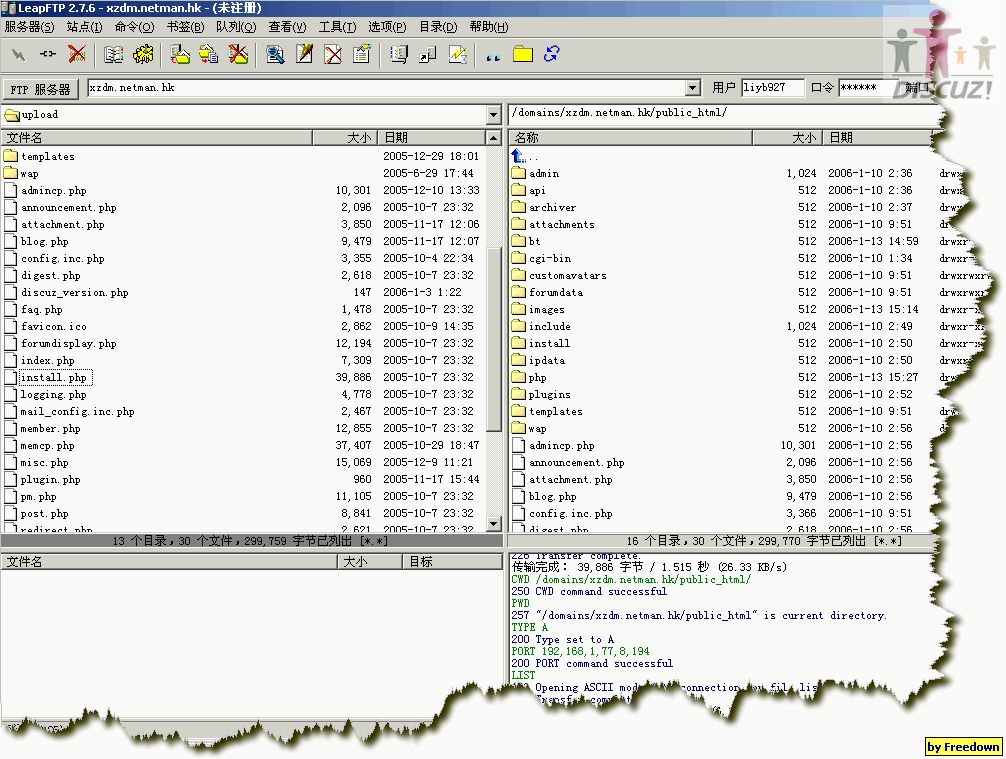
Task: Select the admin folder in remote panel
Action: pyautogui.click(x=544, y=173)
